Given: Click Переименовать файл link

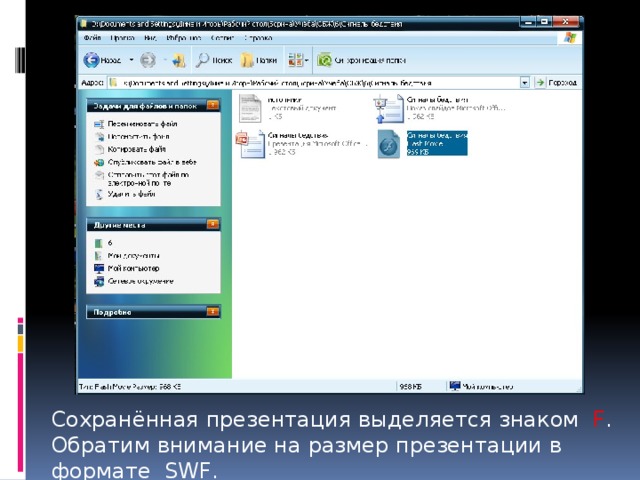Looking at the screenshot, I should click(x=142, y=124).
